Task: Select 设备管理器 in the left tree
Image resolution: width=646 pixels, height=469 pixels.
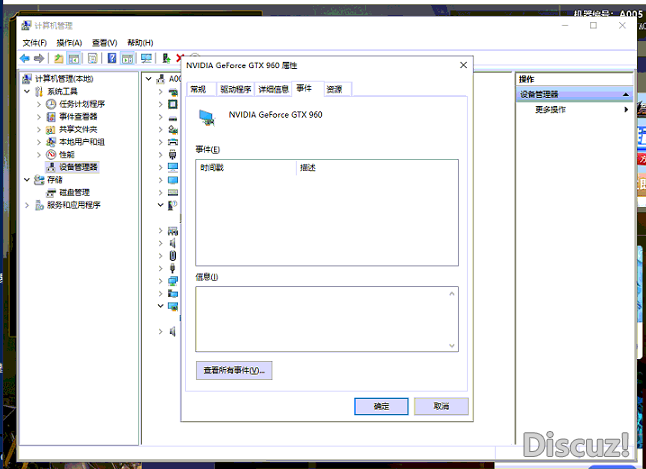Action: (x=78, y=167)
